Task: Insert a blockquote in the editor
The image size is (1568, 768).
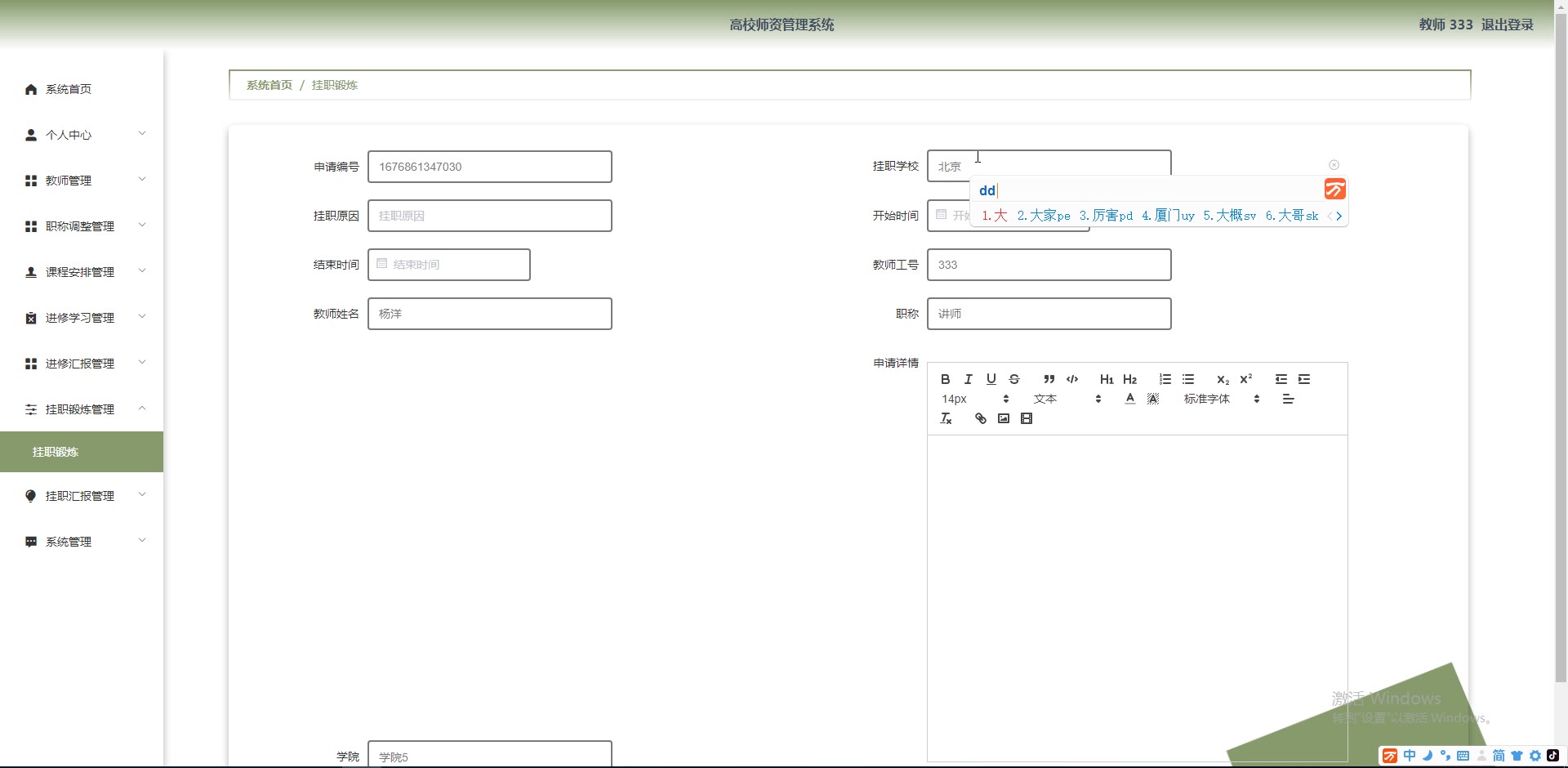Action: [1049, 379]
